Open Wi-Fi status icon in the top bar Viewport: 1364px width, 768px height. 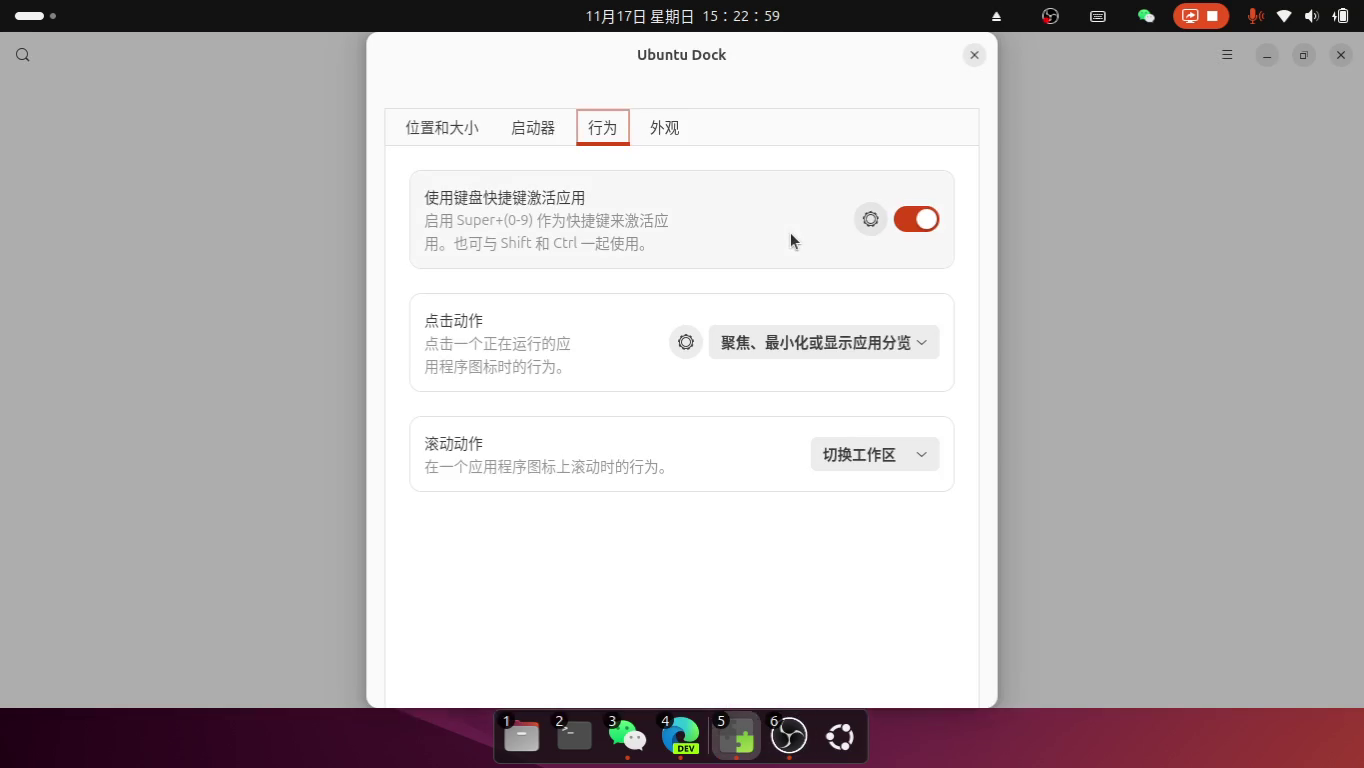coord(1284,16)
